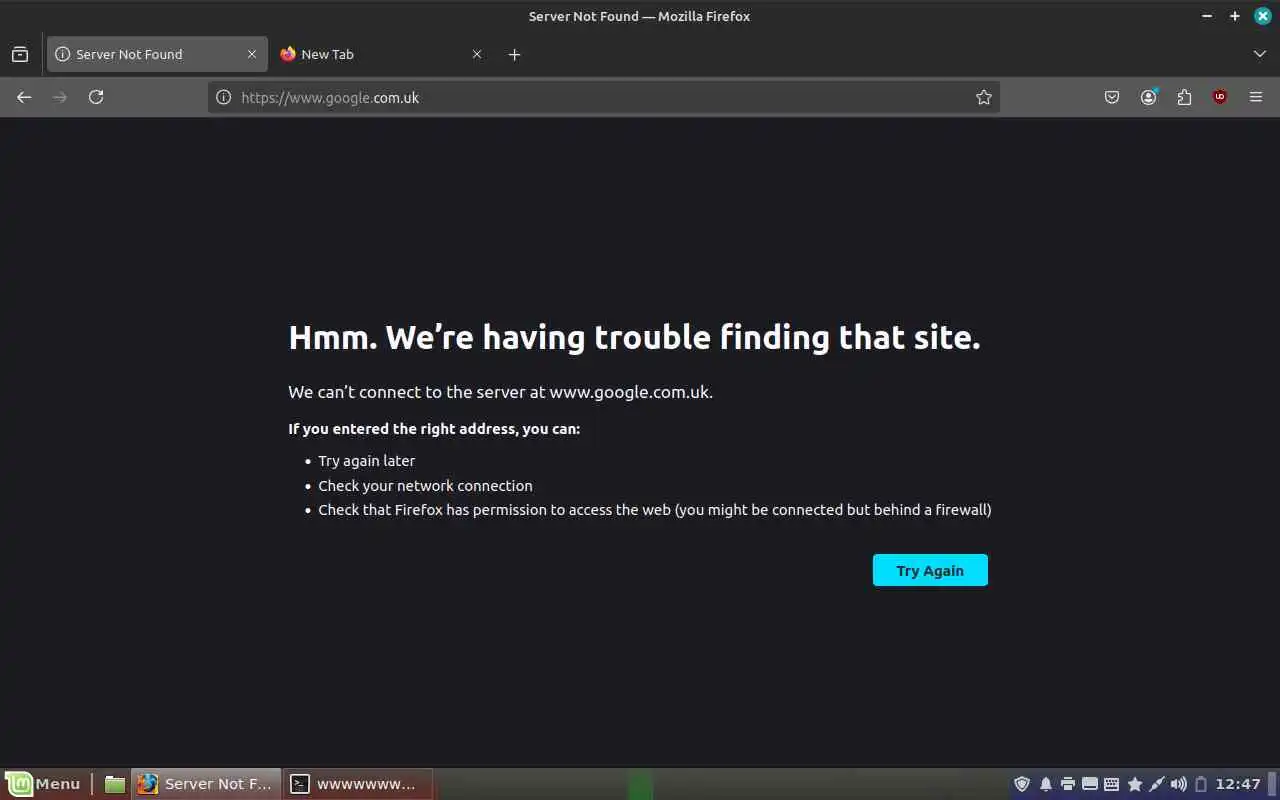Reload the current page

[x=96, y=97]
